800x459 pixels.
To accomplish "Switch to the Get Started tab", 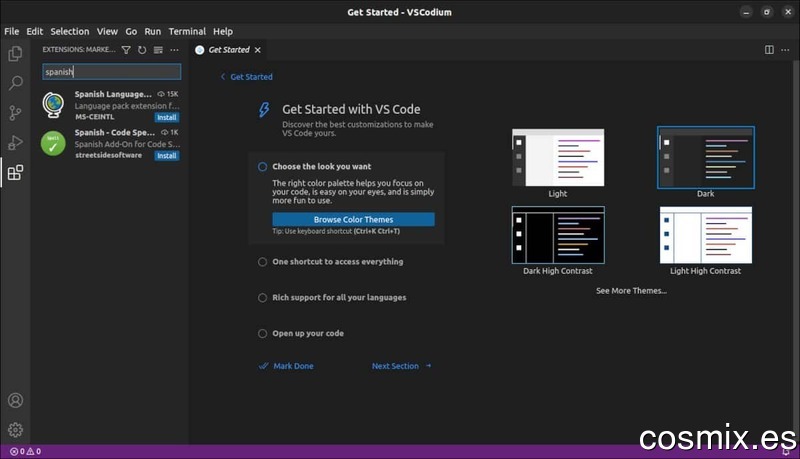I will [x=229, y=50].
